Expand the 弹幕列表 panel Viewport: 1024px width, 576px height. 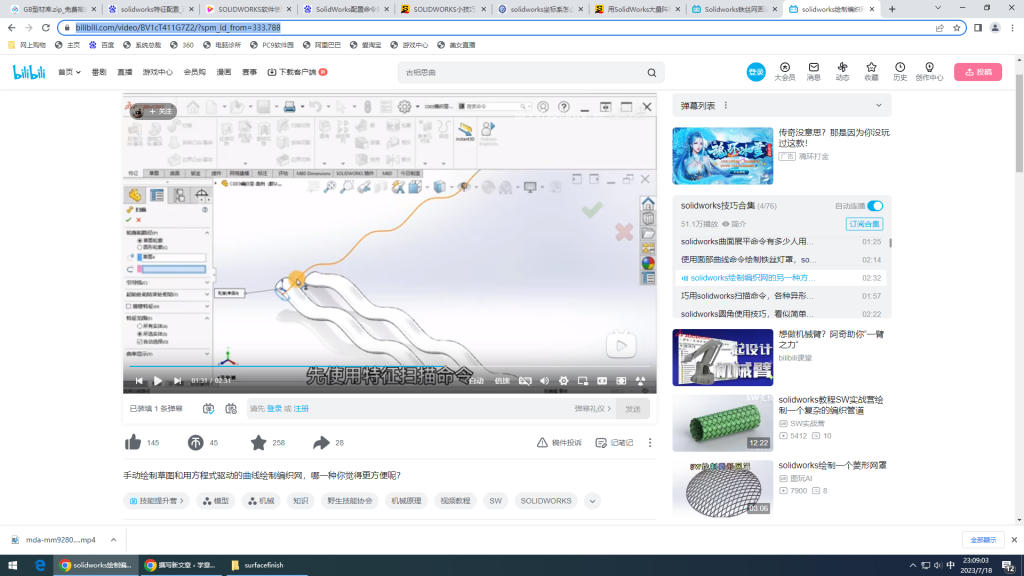(878, 105)
